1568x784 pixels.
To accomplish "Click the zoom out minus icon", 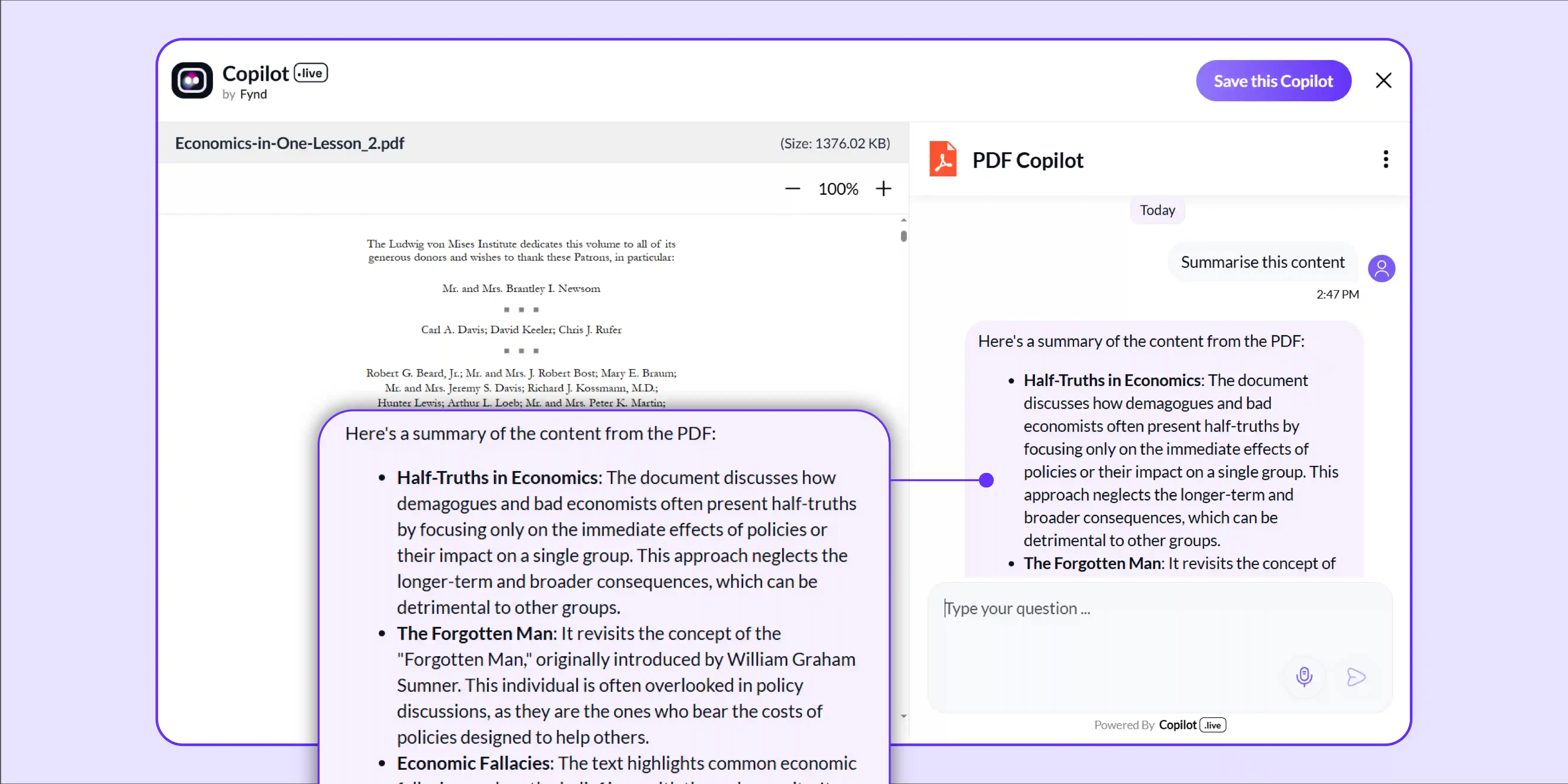I will point(793,189).
